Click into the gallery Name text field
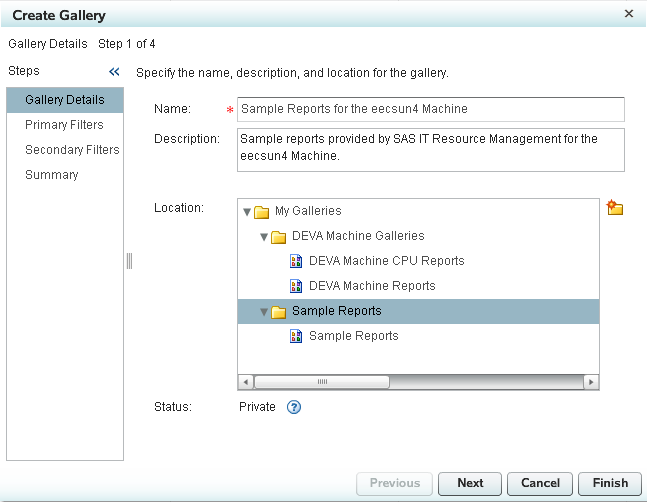Image resolution: width=647 pixels, height=502 pixels. pos(430,109)
